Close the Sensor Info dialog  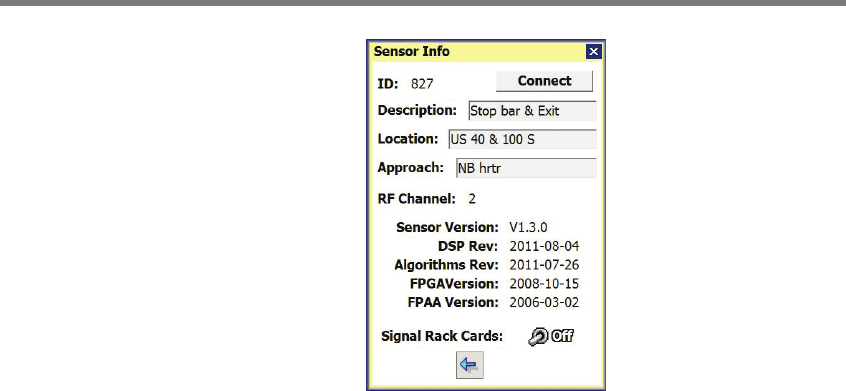tap(593, 51)
